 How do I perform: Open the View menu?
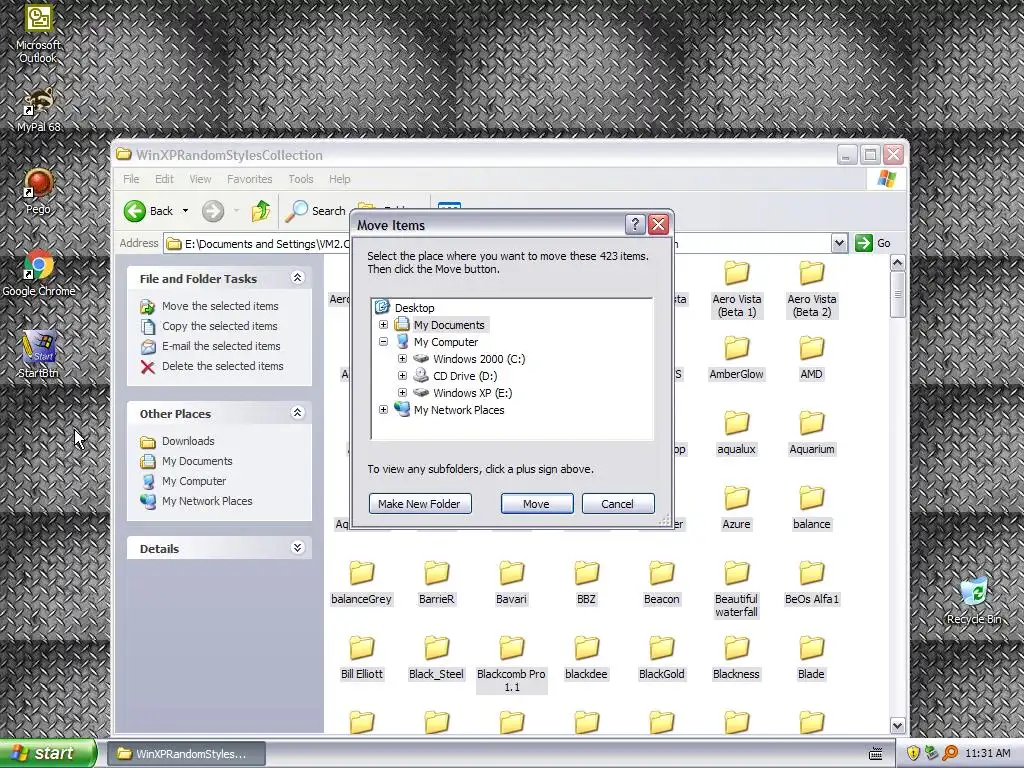click(200, 179)
